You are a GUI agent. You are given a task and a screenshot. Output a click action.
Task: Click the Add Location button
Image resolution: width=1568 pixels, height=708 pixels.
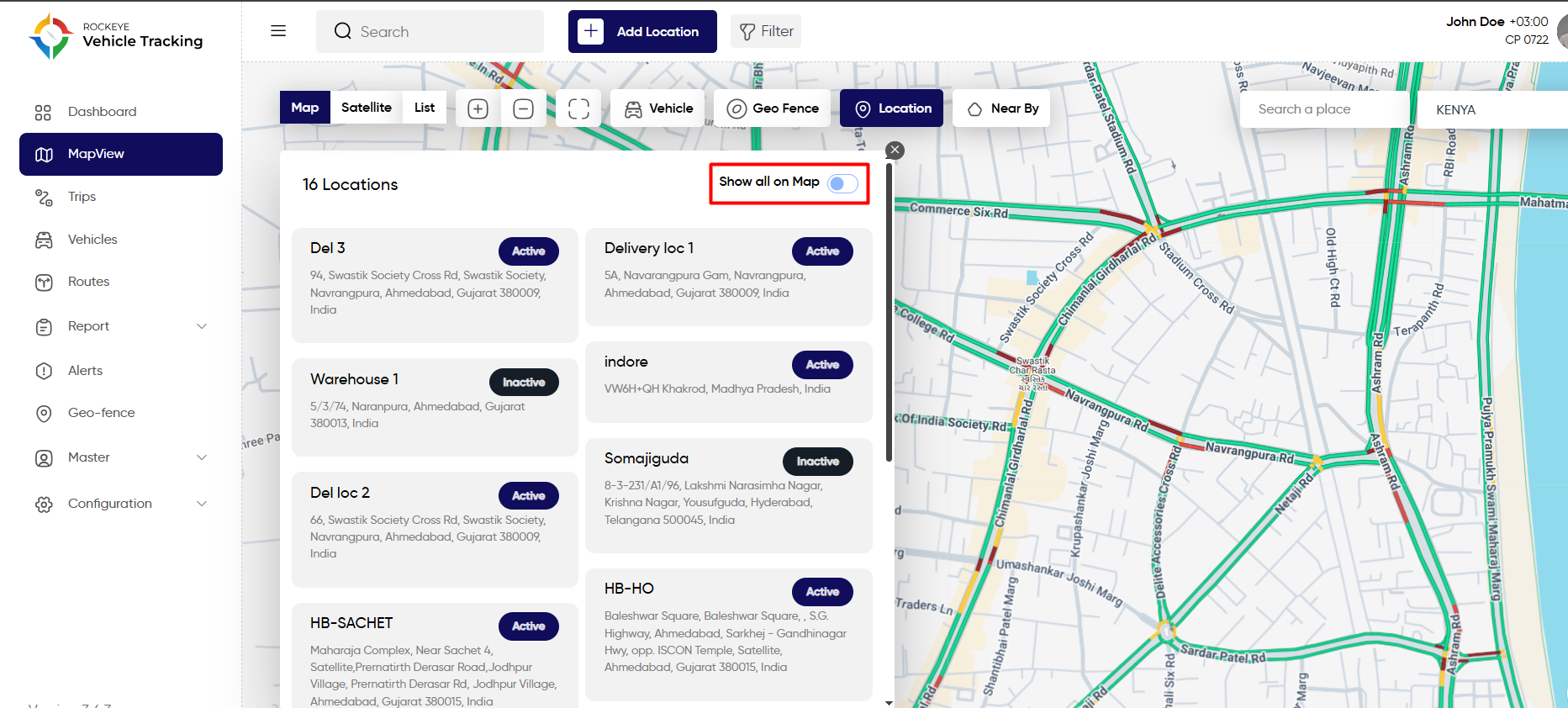point(642,32)
